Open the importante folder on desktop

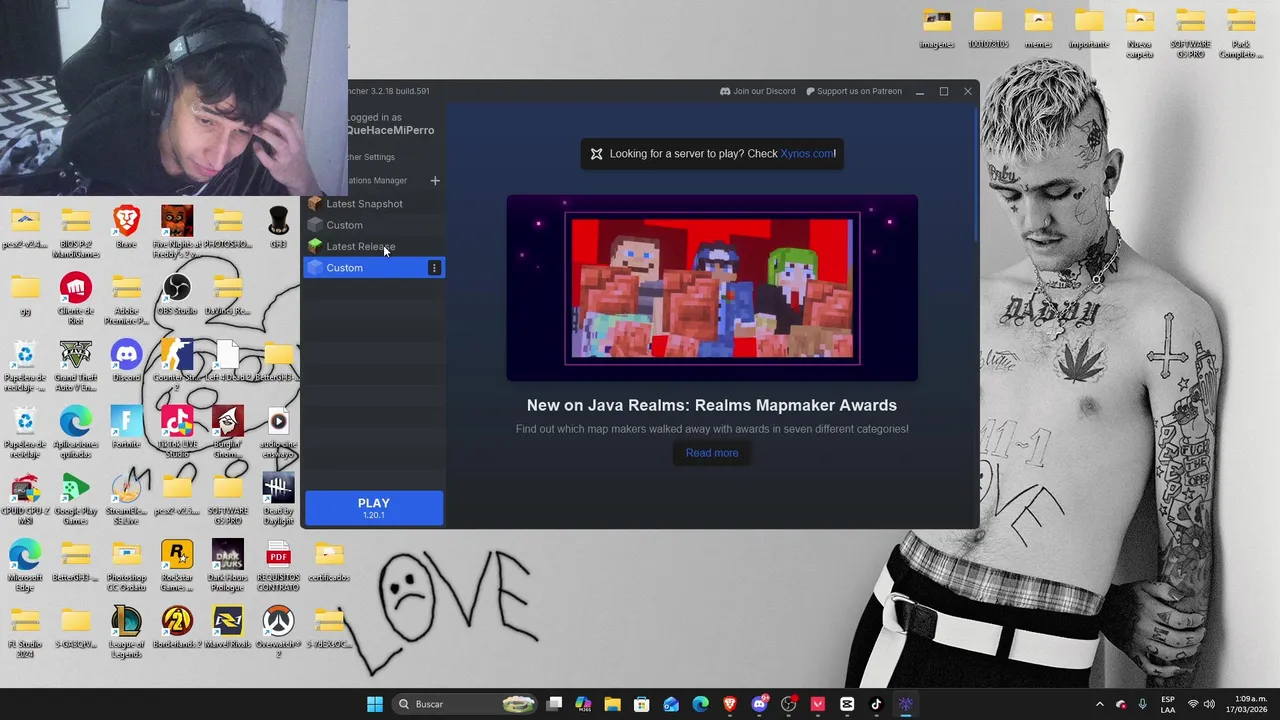point(1089,28)
